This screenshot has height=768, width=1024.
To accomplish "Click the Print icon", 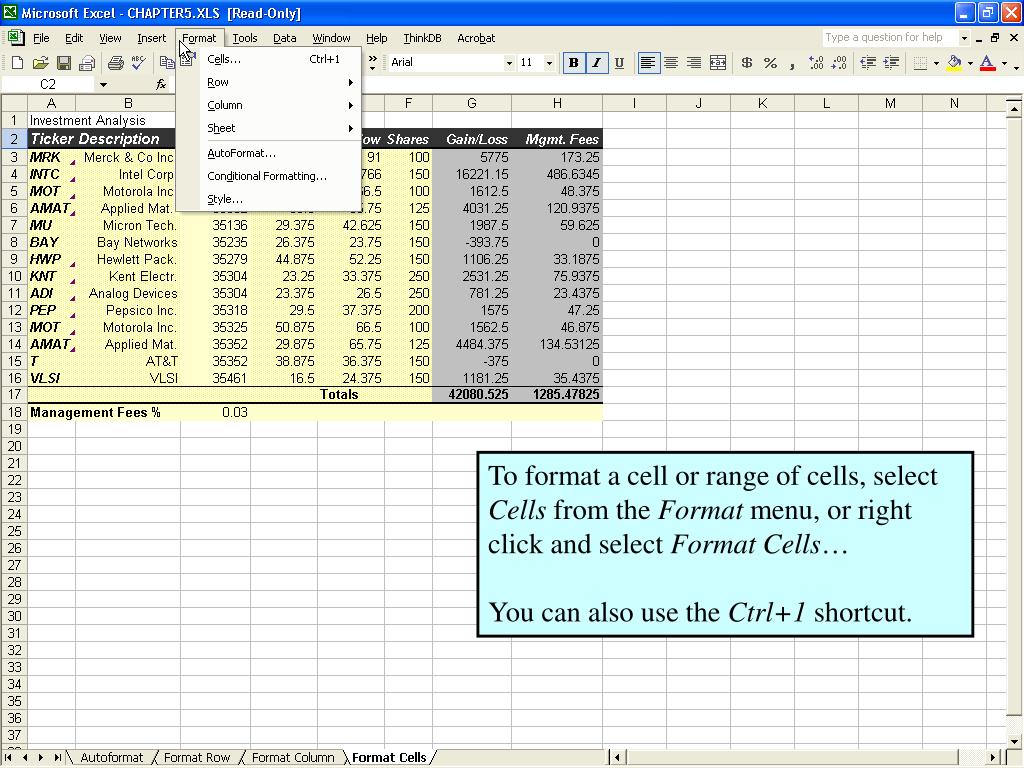I will pyautogui.click(x=116, y=63).
